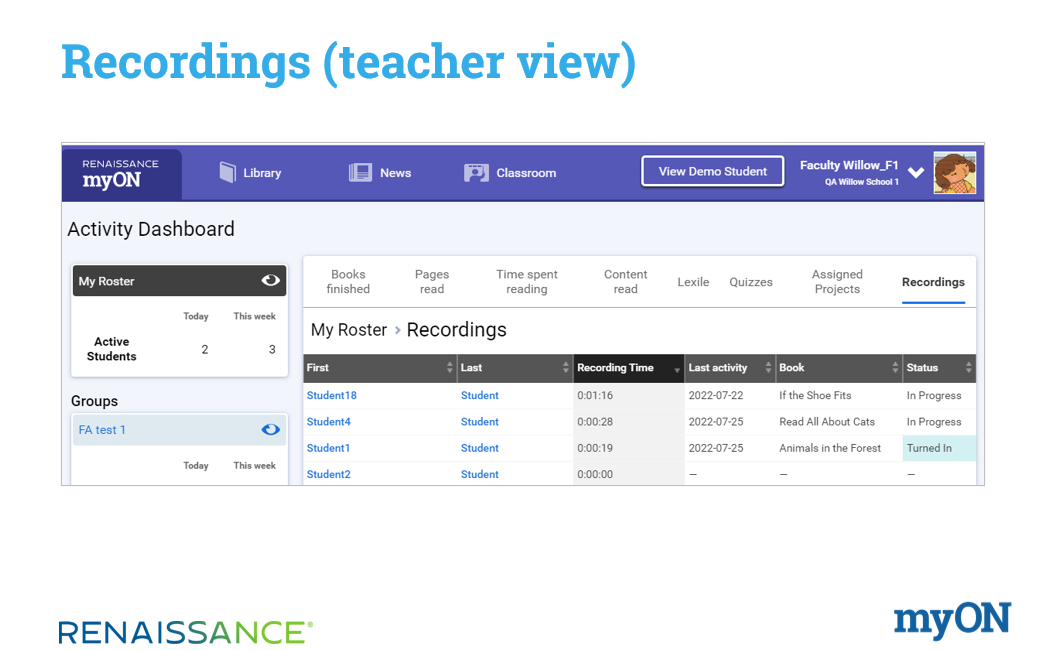Open the Student18 first name link
Viewport: 1044px width, 651px height.
332,395
